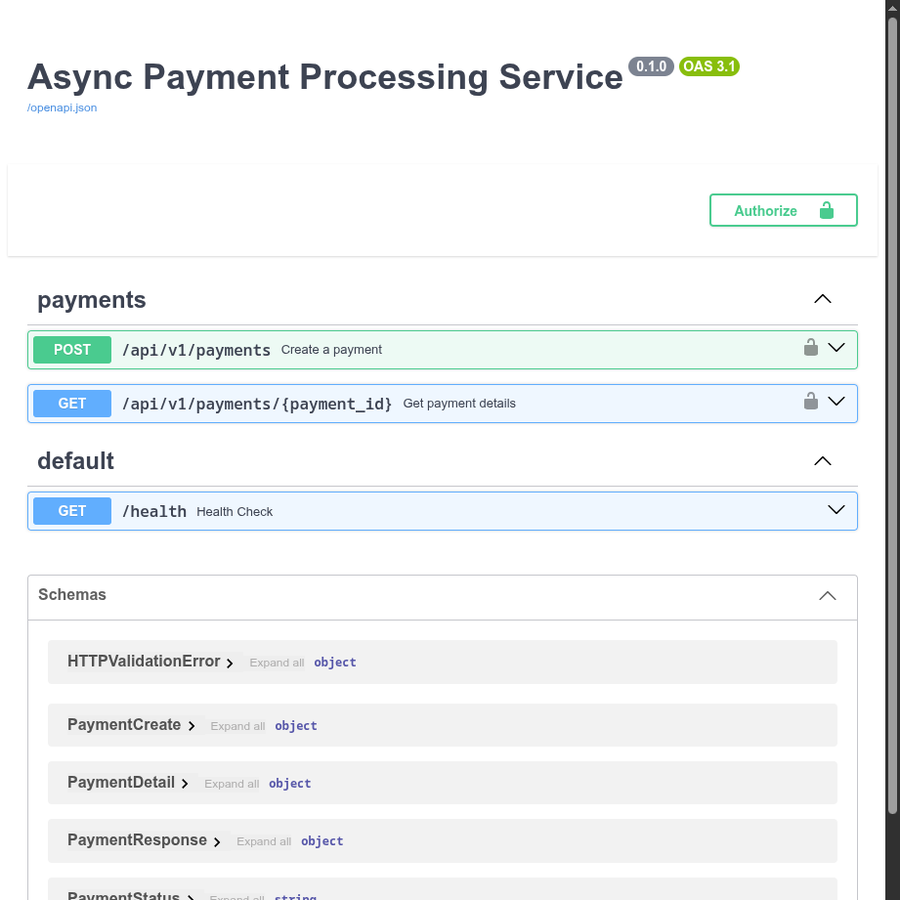Collapse the Schemas panel arrow
900x900 pixels.
(x=827, y=596)
